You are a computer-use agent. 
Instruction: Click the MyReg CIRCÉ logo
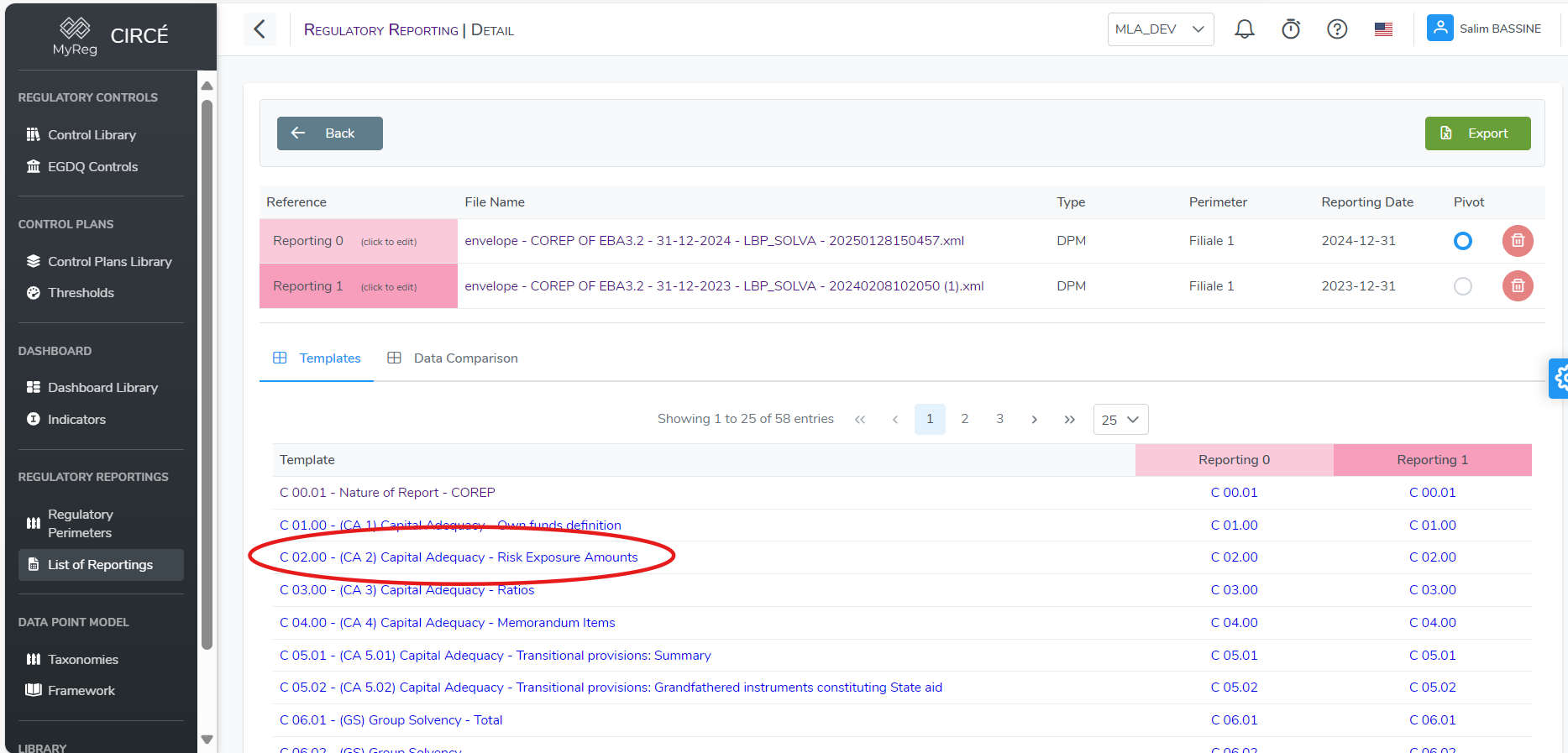[x=111, y=36]
